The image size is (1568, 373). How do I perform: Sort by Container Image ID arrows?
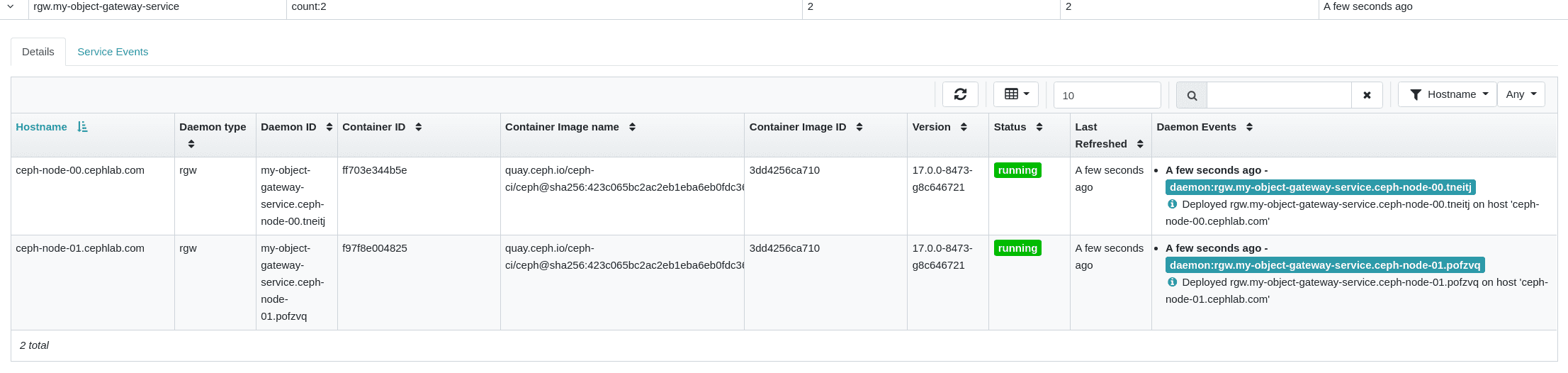(x=859, y=127)
